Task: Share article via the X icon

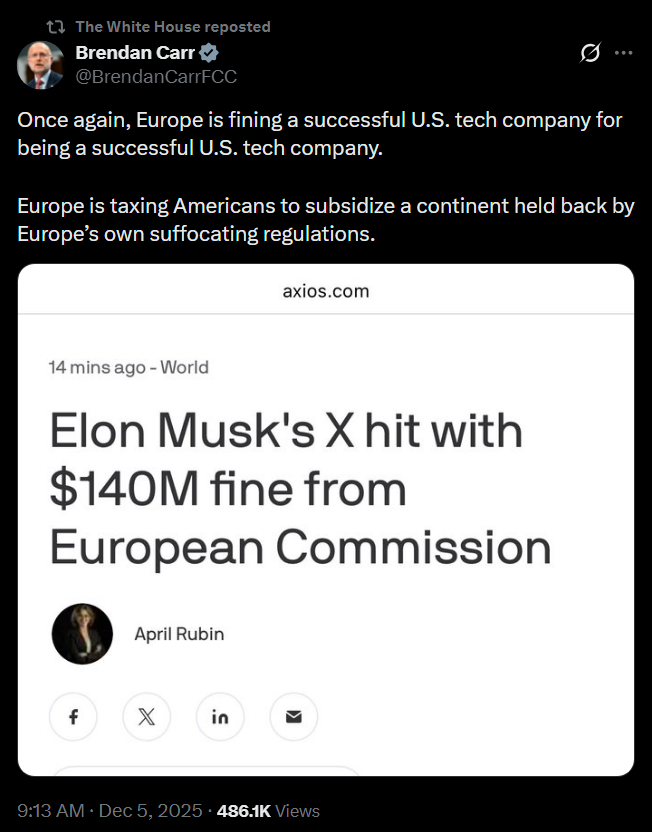Action: coord(146,717)
